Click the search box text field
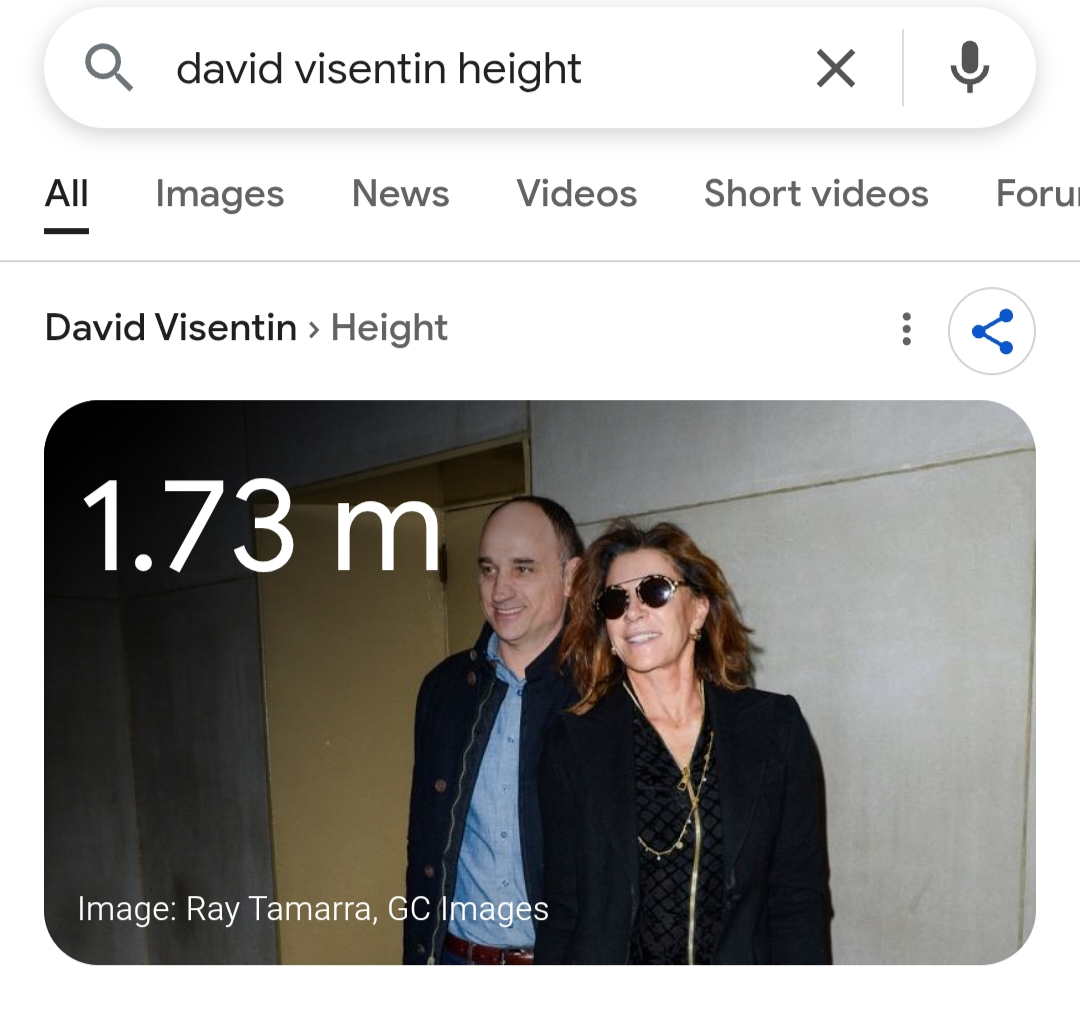The width and height of the screenshot is (1080, 1009). pyautogui.click(x=482, y=68)
